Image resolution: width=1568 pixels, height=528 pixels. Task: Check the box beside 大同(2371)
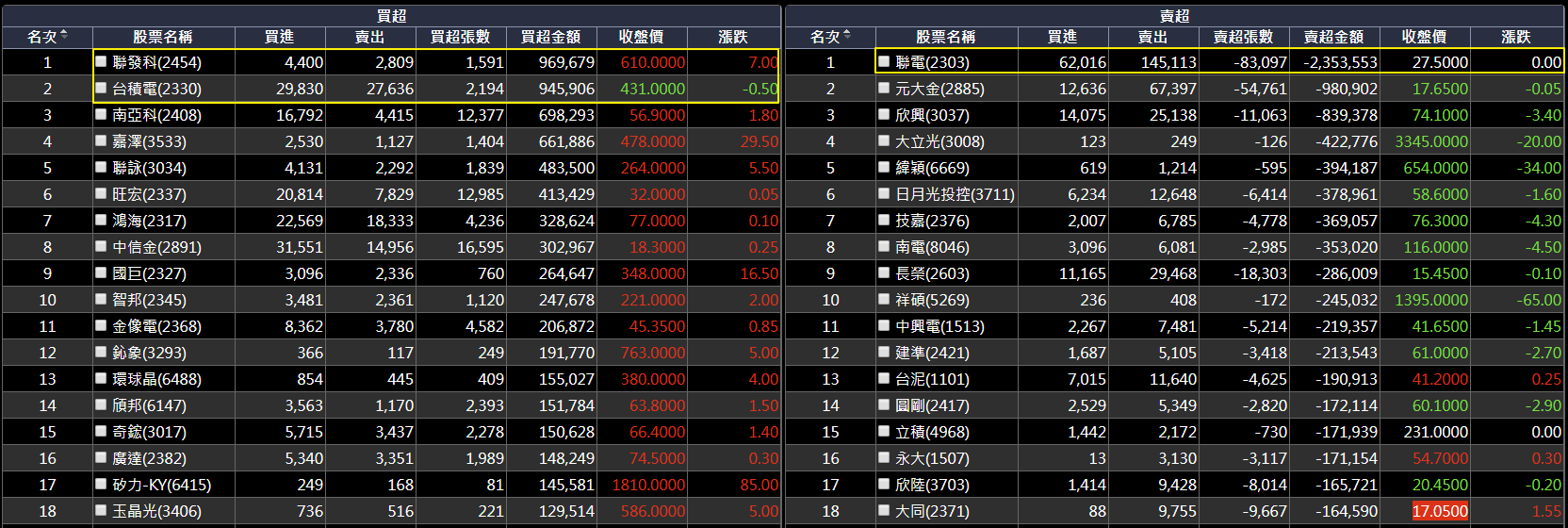[x=884, y=510]
